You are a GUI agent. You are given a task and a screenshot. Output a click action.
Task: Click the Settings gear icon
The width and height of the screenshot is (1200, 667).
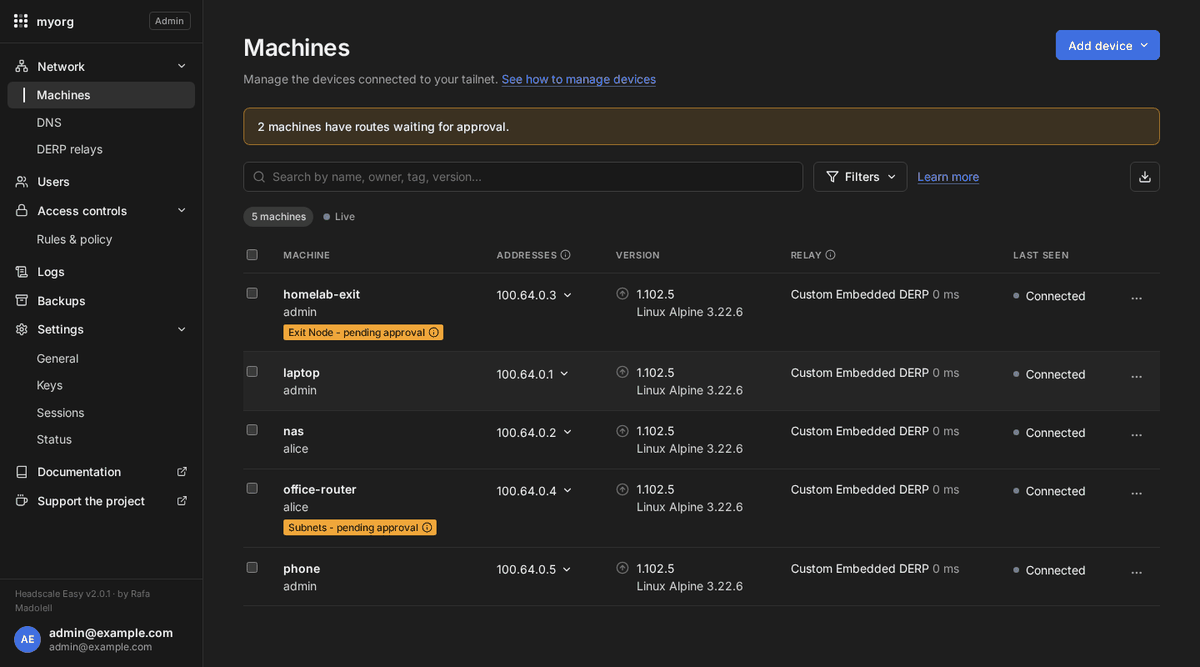(21, 329)
